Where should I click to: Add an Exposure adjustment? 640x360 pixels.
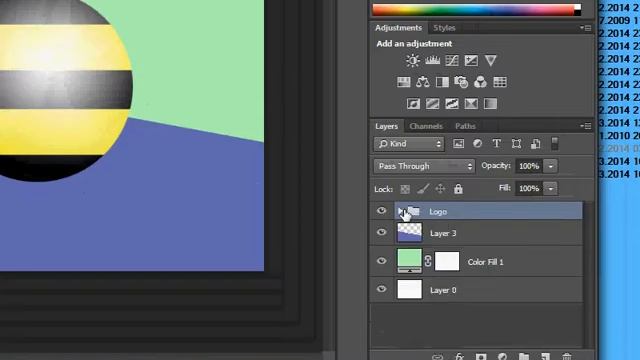coord(471,60)
